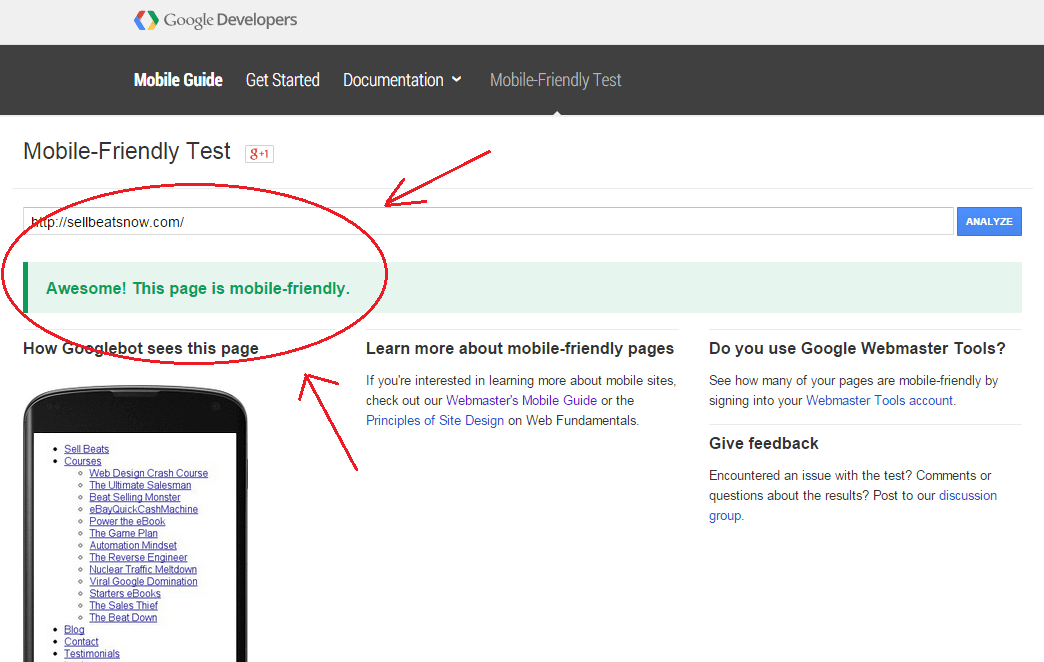Click 'Do you use Google Webmaster Tools?' heading
1044x662 pixels.
coord(857,348)
